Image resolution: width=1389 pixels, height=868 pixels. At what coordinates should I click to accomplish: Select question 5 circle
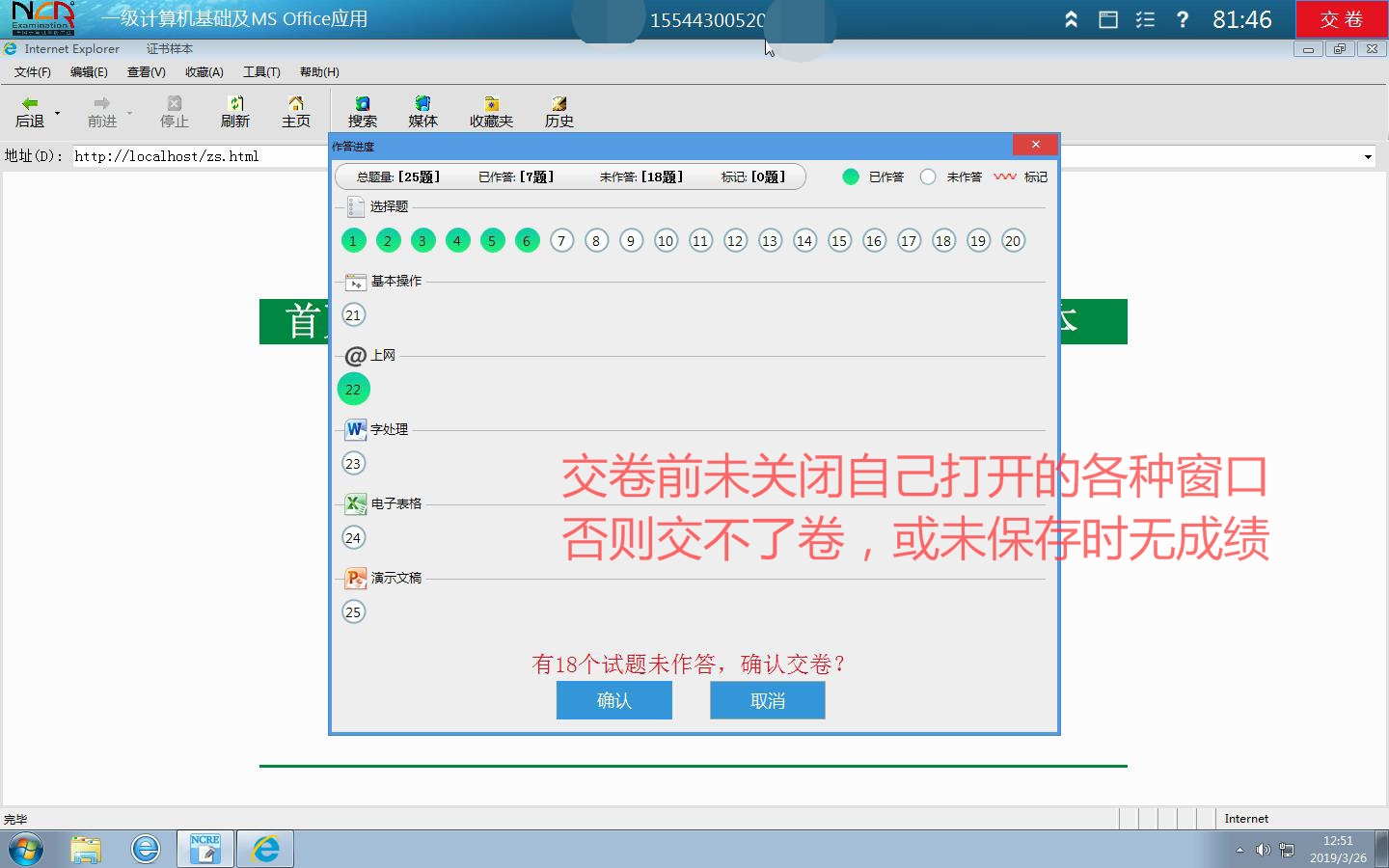tap(492, 241)
